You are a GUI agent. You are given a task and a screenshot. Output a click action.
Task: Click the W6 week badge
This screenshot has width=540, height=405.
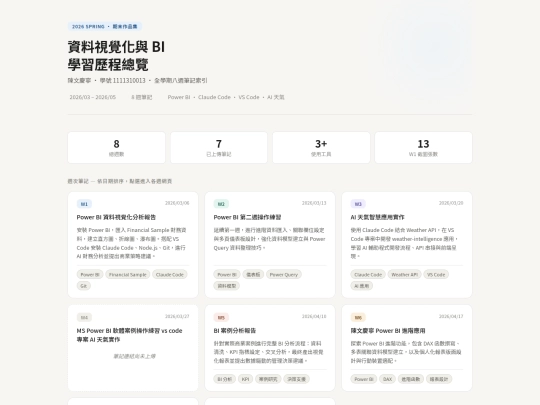coord(358,317)
